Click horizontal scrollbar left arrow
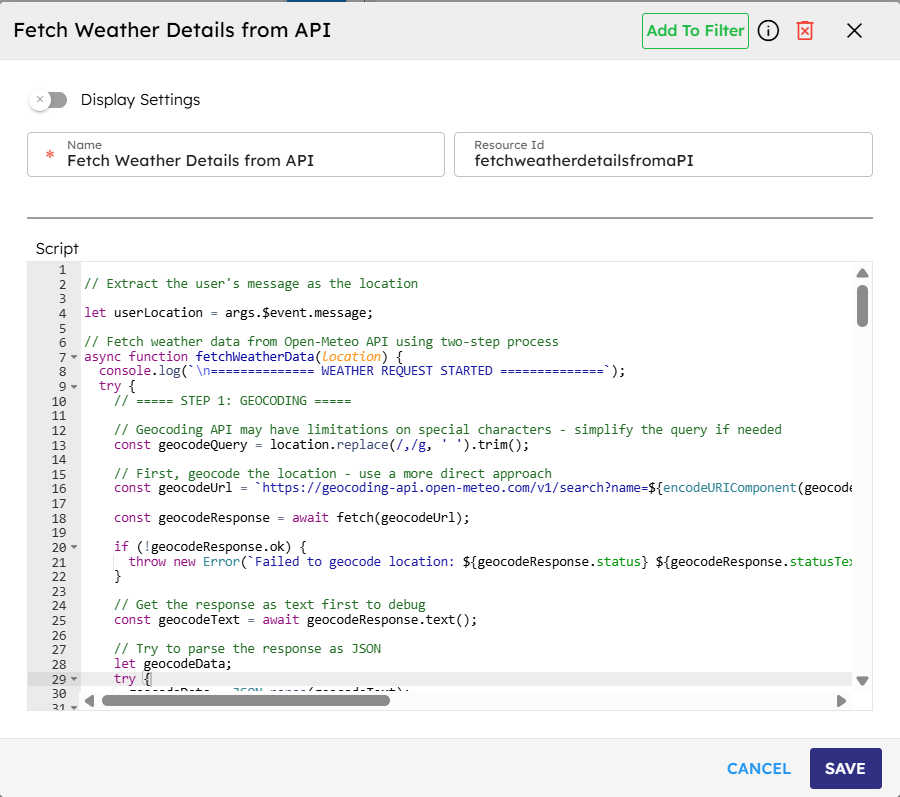Image resolution: width=900 pixels, height=797 pixels. (89, 701)
